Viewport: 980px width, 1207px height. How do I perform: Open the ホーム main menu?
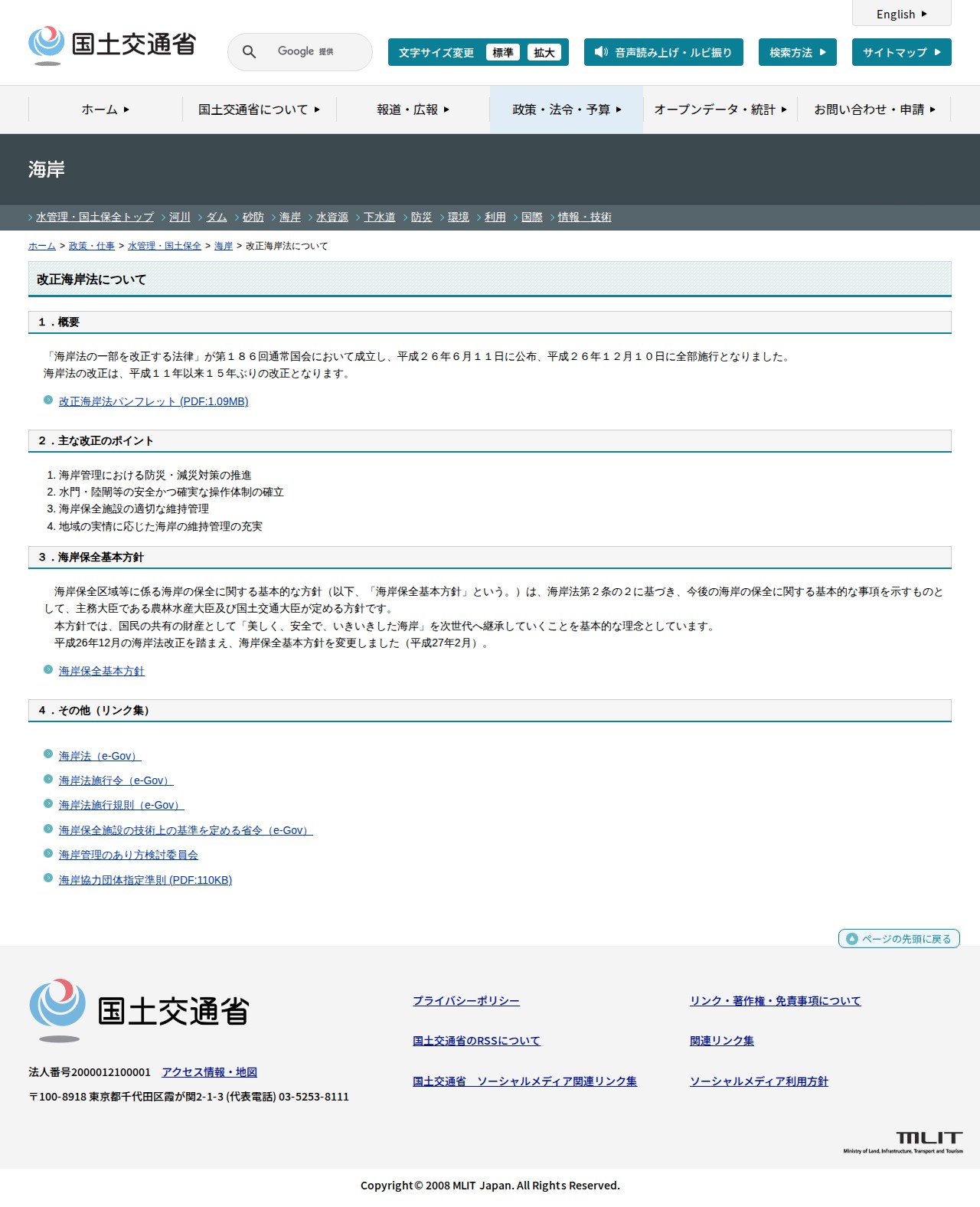tap(106, 110)
